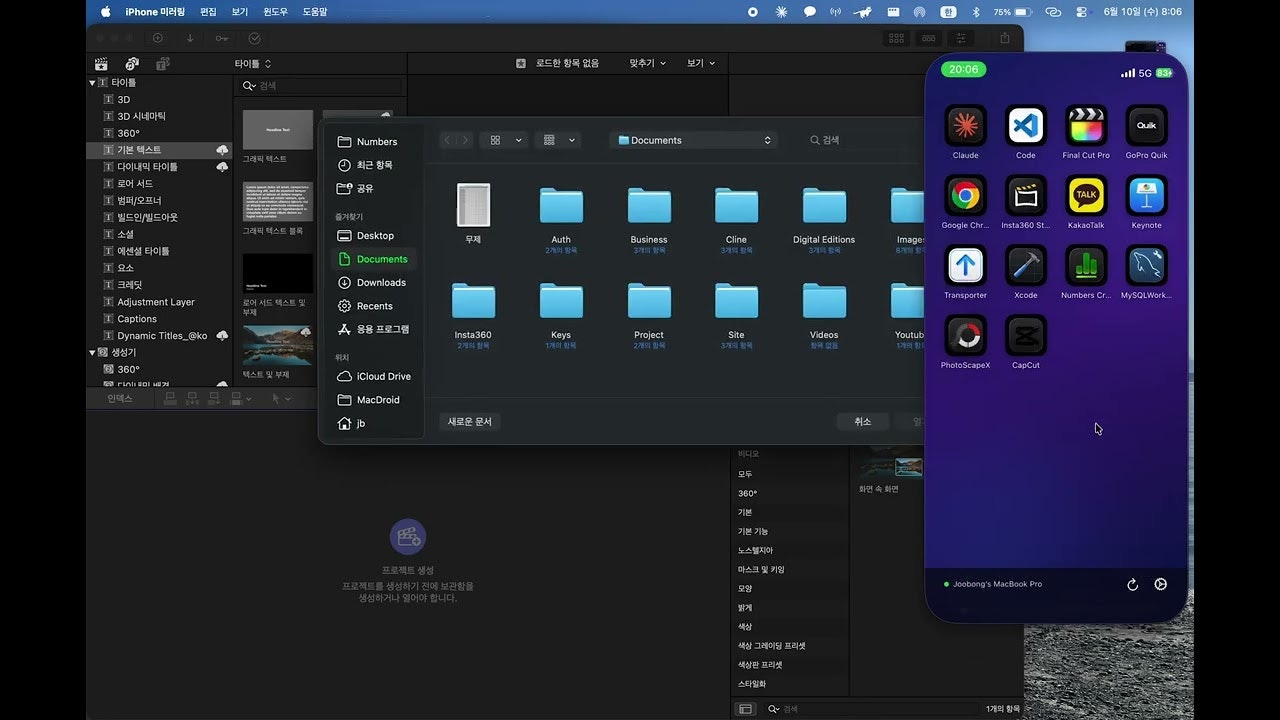The height and width of the screenshot is (720, 1280).
Task: Open the Documents location popup in dialog
Action: [693, 140]
